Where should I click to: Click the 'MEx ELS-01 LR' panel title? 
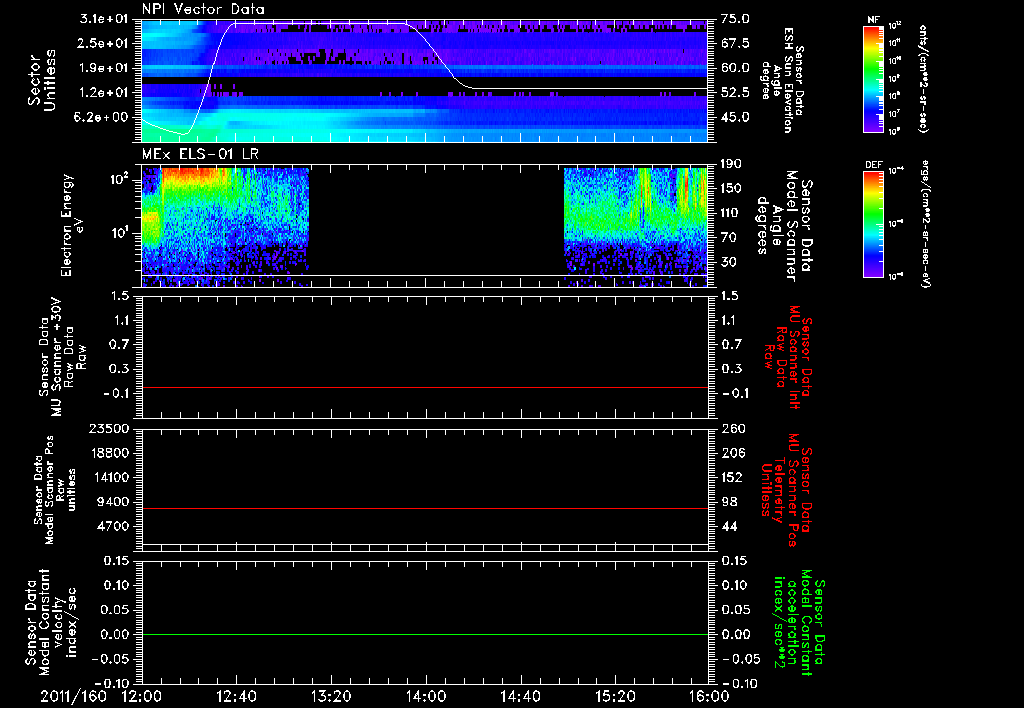pyautogui.click(x=201, y=155)
